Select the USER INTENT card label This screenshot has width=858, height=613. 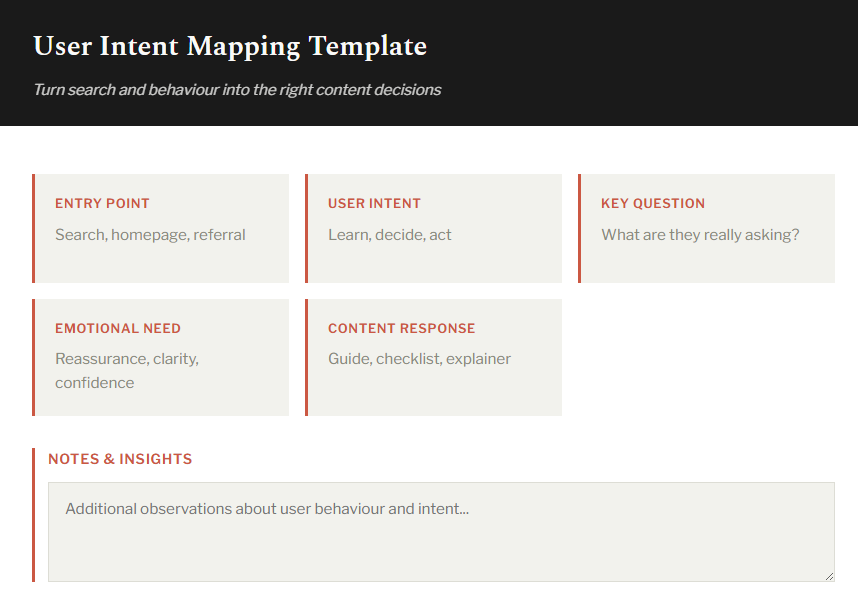(374, 203)
